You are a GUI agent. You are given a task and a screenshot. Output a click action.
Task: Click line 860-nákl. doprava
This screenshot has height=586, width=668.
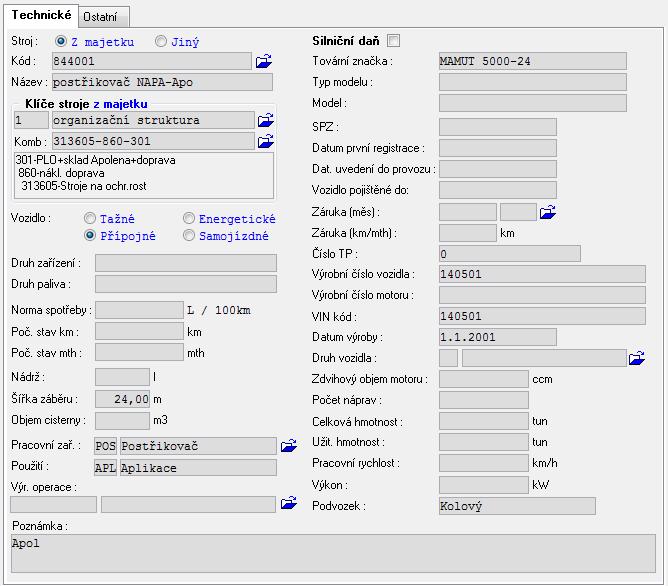61,173
